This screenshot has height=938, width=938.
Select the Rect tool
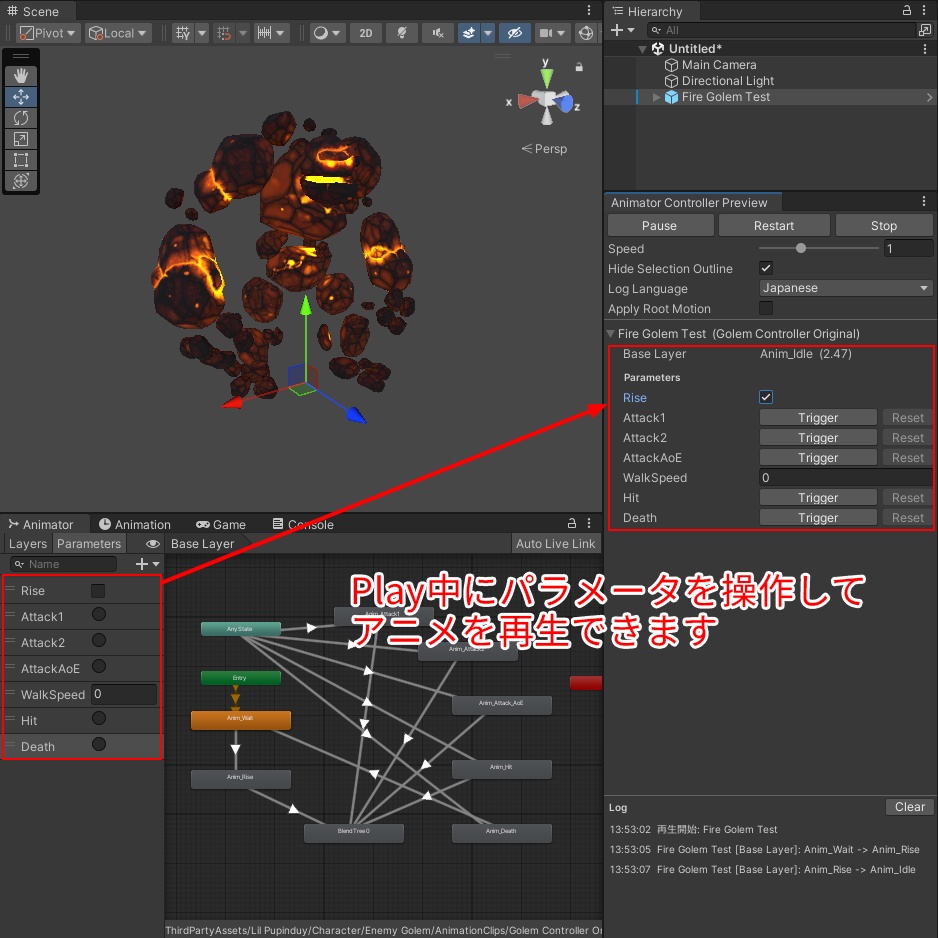[x=21, y=160]
